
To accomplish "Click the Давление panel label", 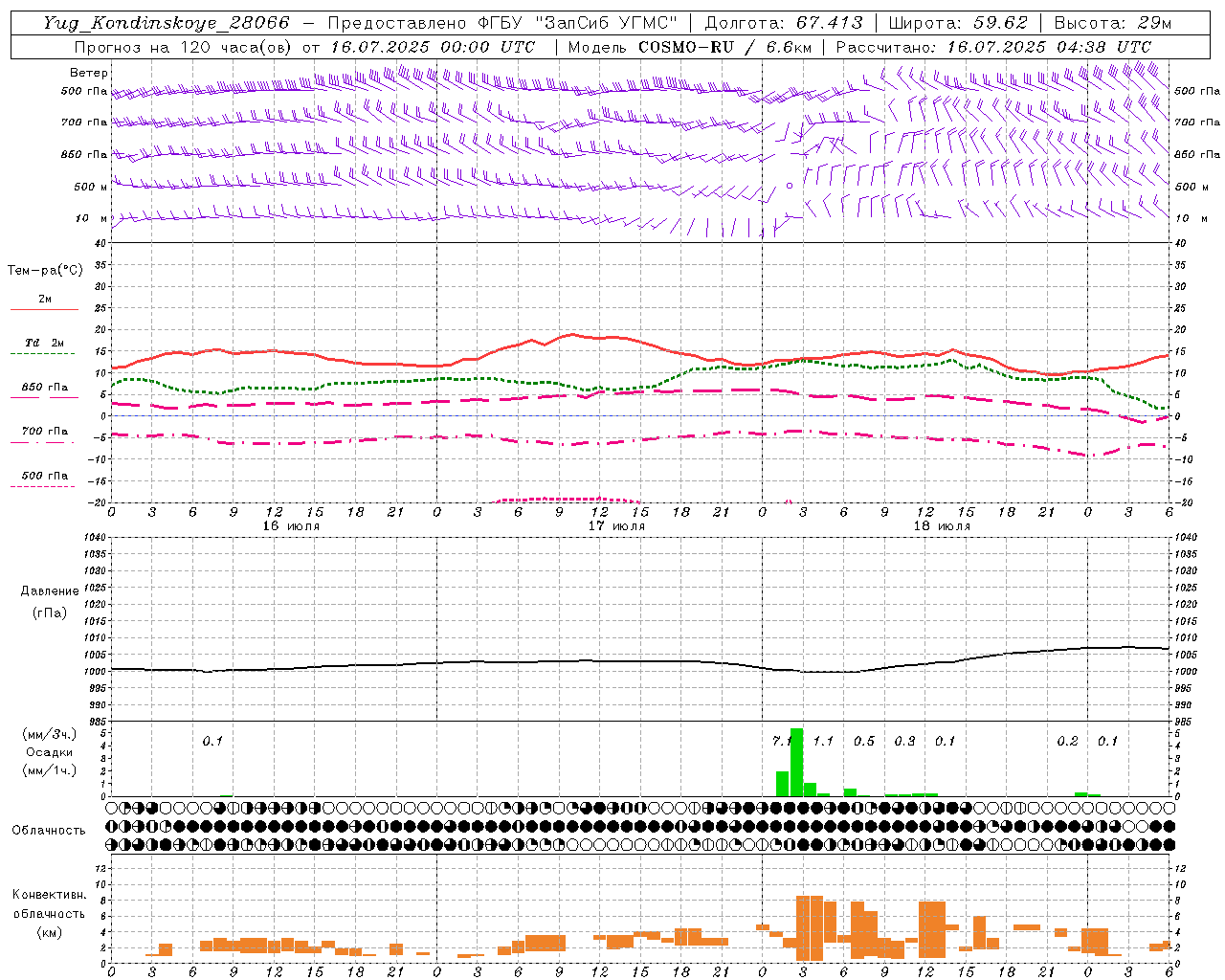I will (50, 591).
